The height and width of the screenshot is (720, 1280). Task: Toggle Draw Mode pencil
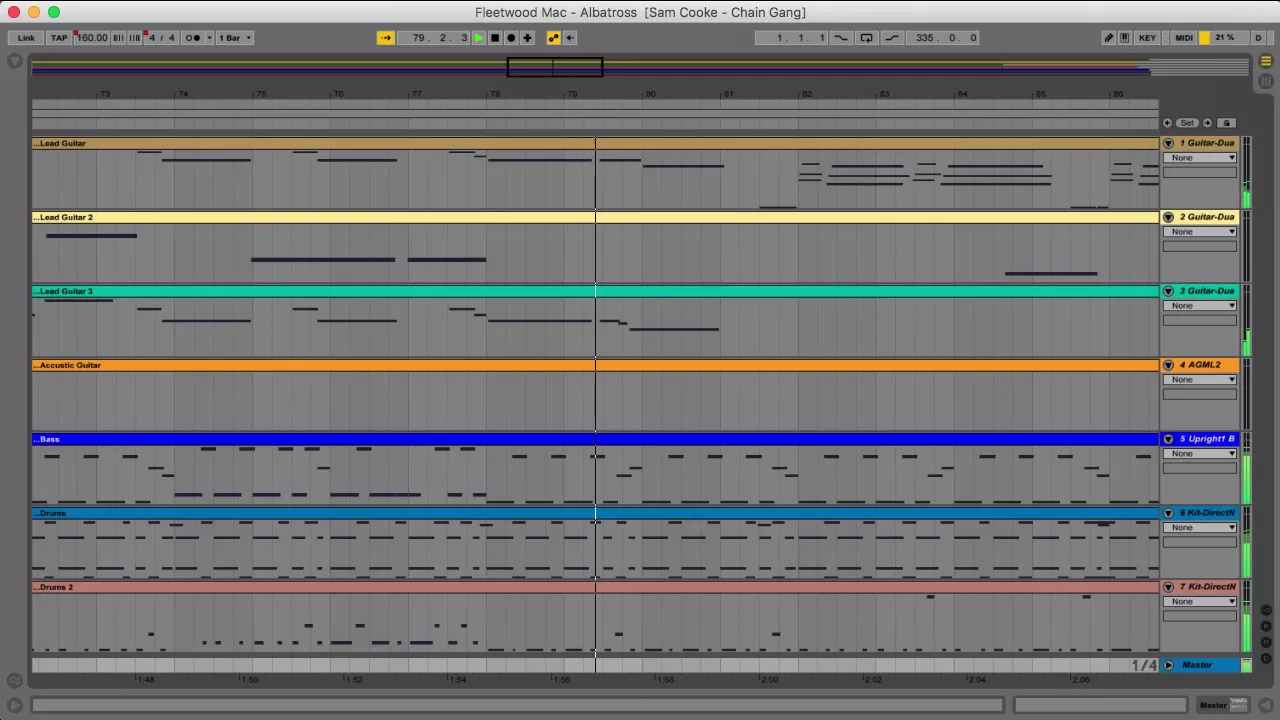[x=1108, y=38]
